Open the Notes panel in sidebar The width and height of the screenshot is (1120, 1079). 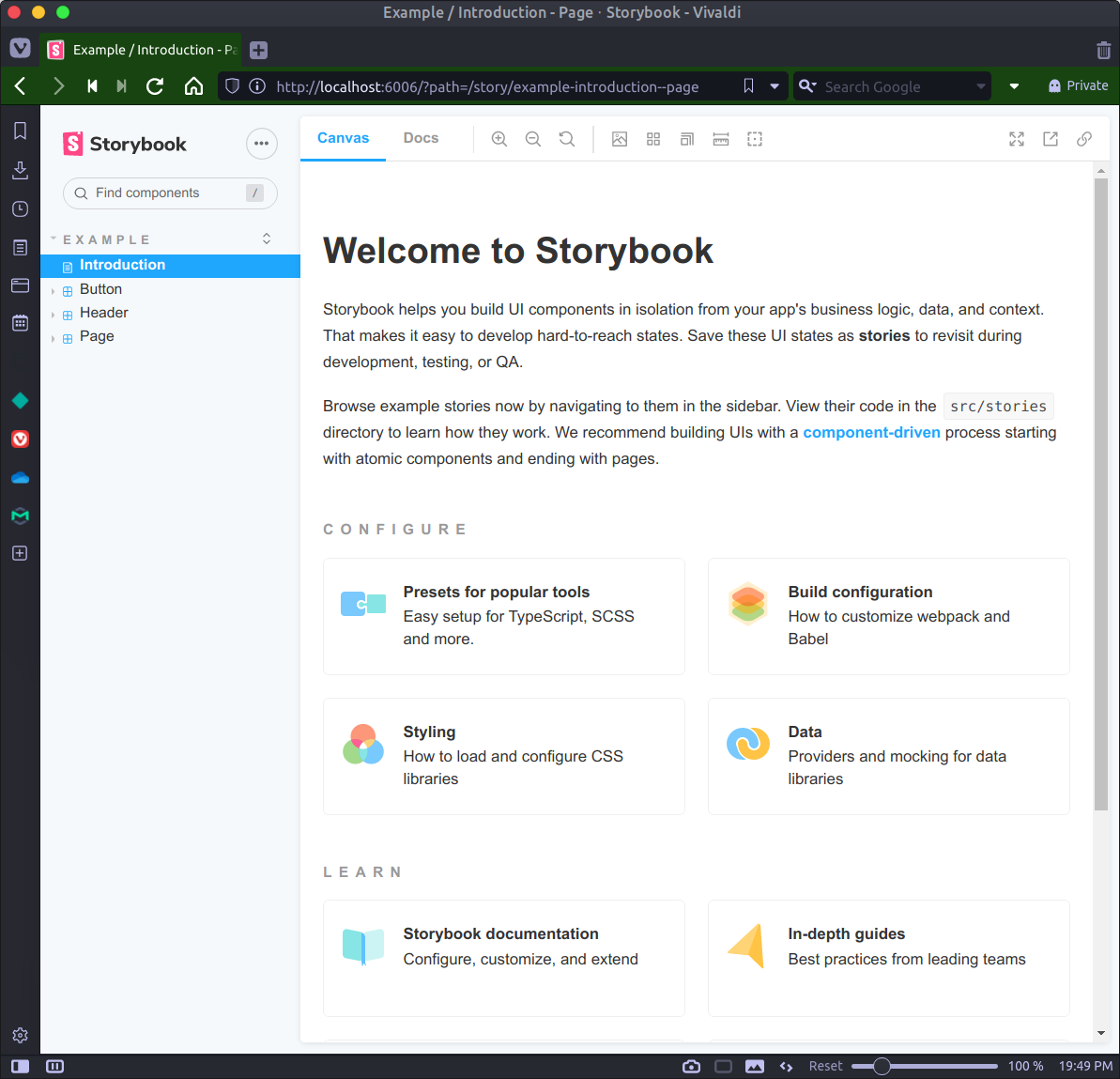coord(20,247)
